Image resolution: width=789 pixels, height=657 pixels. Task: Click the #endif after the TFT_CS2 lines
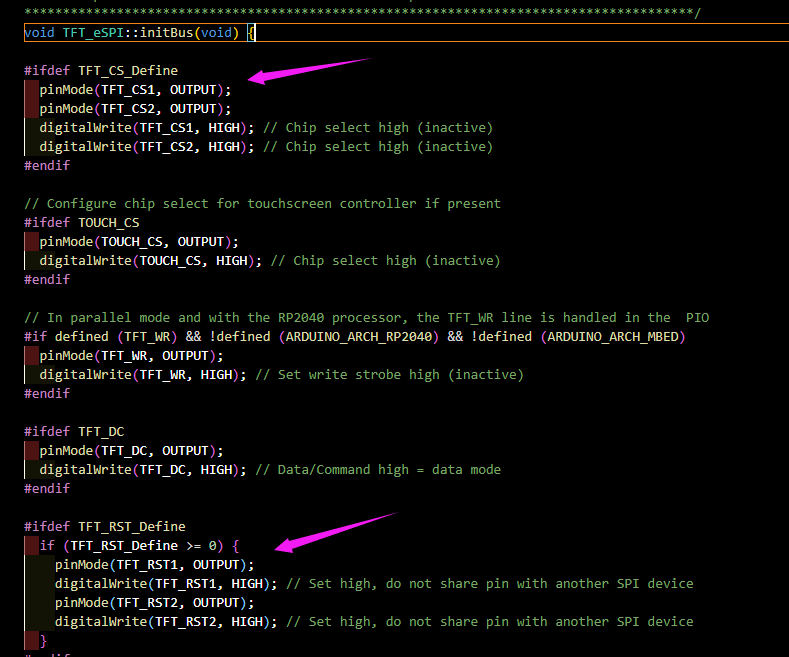click(47, 166)
